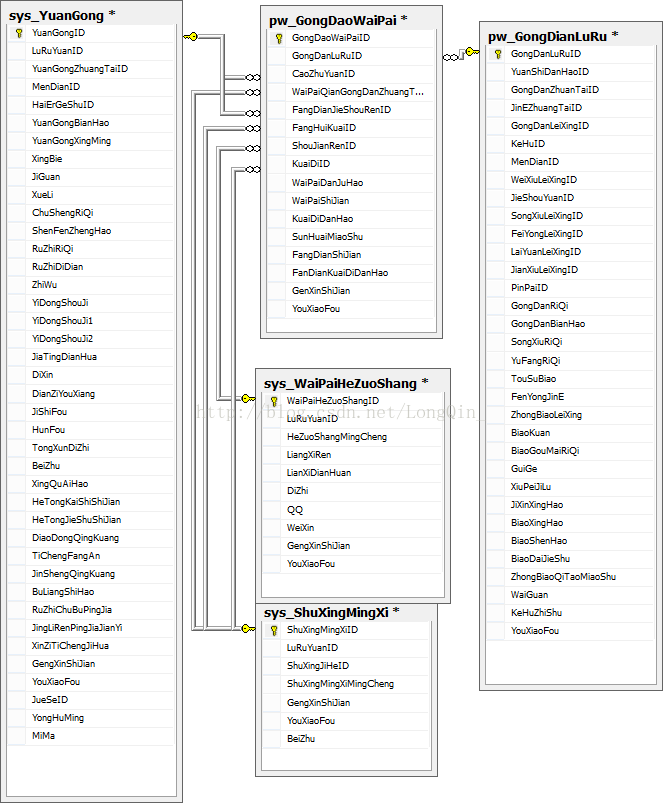
Task: Select the infinity endpoint next to KuaiDiID
Action: tap(253, 170)
